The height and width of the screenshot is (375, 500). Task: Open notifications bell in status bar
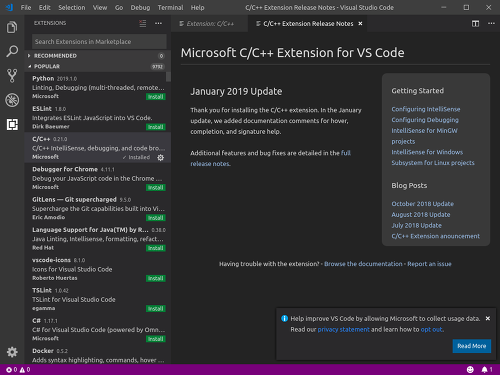(x=487, y=369)
